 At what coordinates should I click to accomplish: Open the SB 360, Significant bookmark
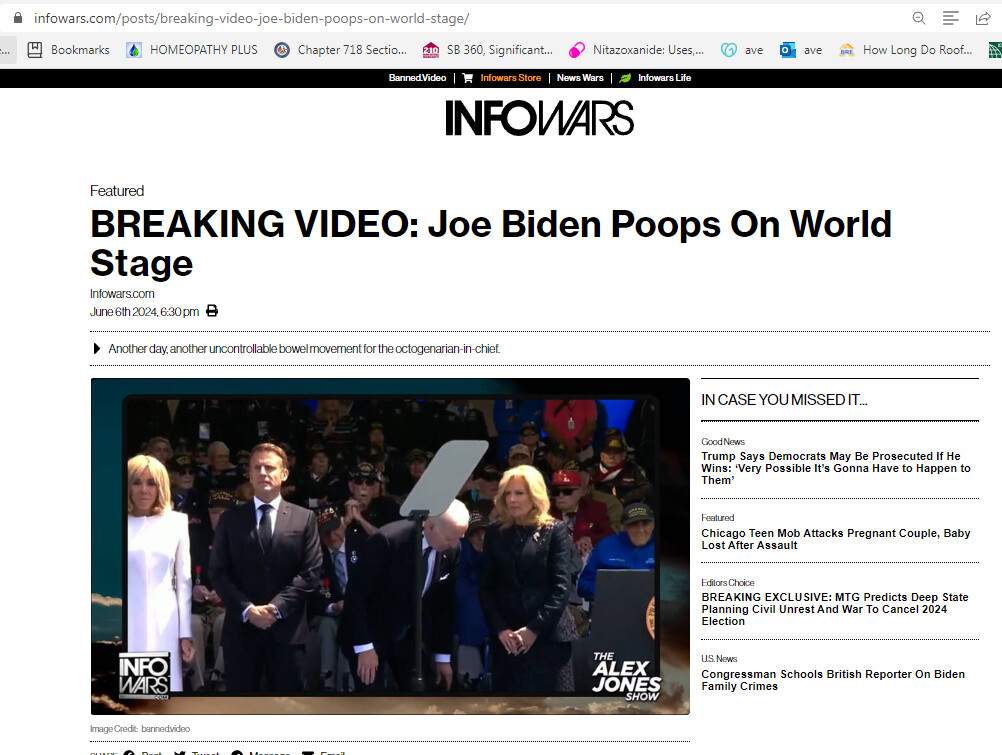pos(488,50)
